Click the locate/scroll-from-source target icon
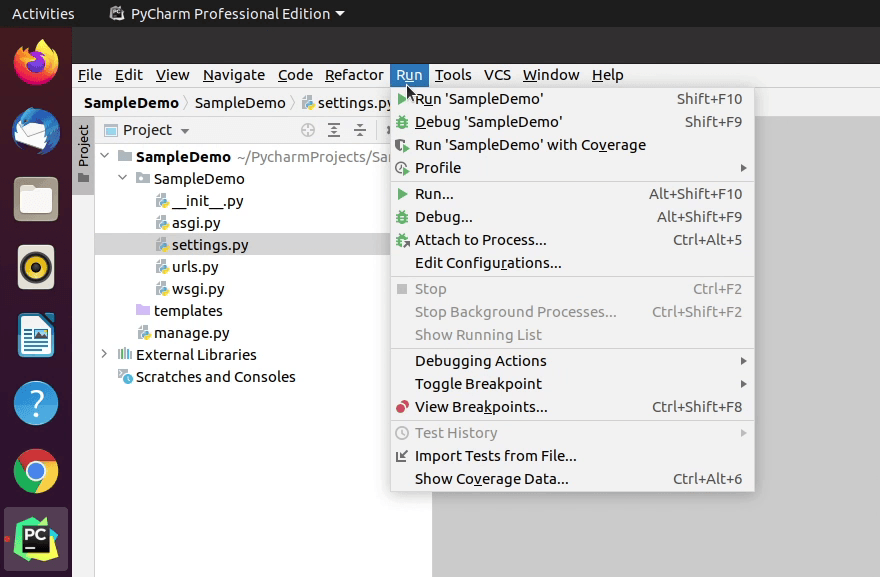The width and height of the screenshot is (880, 577). 308,130
